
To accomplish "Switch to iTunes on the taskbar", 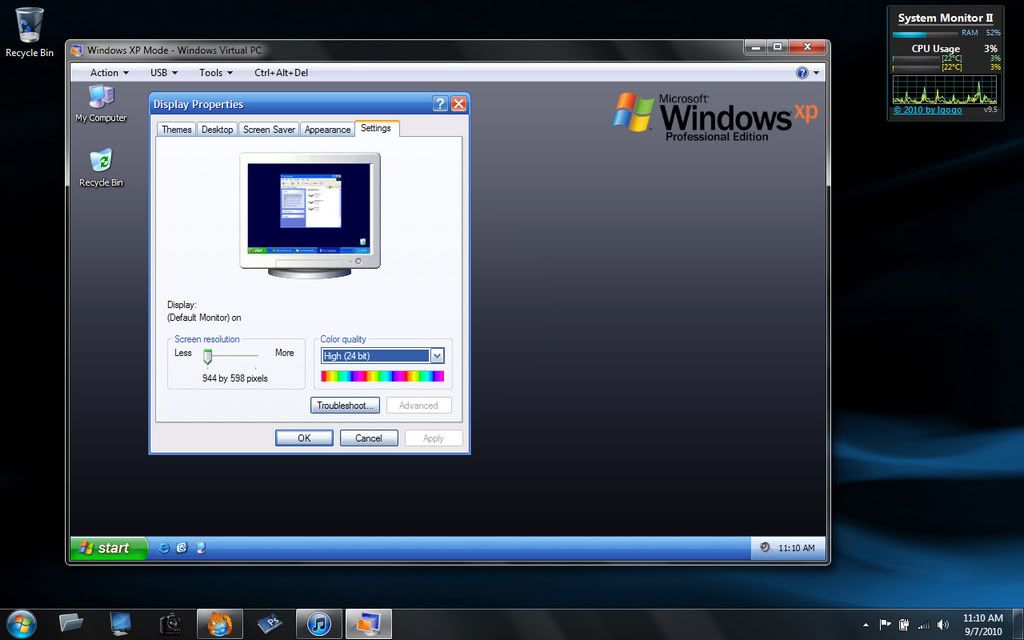I will (319, 624).
